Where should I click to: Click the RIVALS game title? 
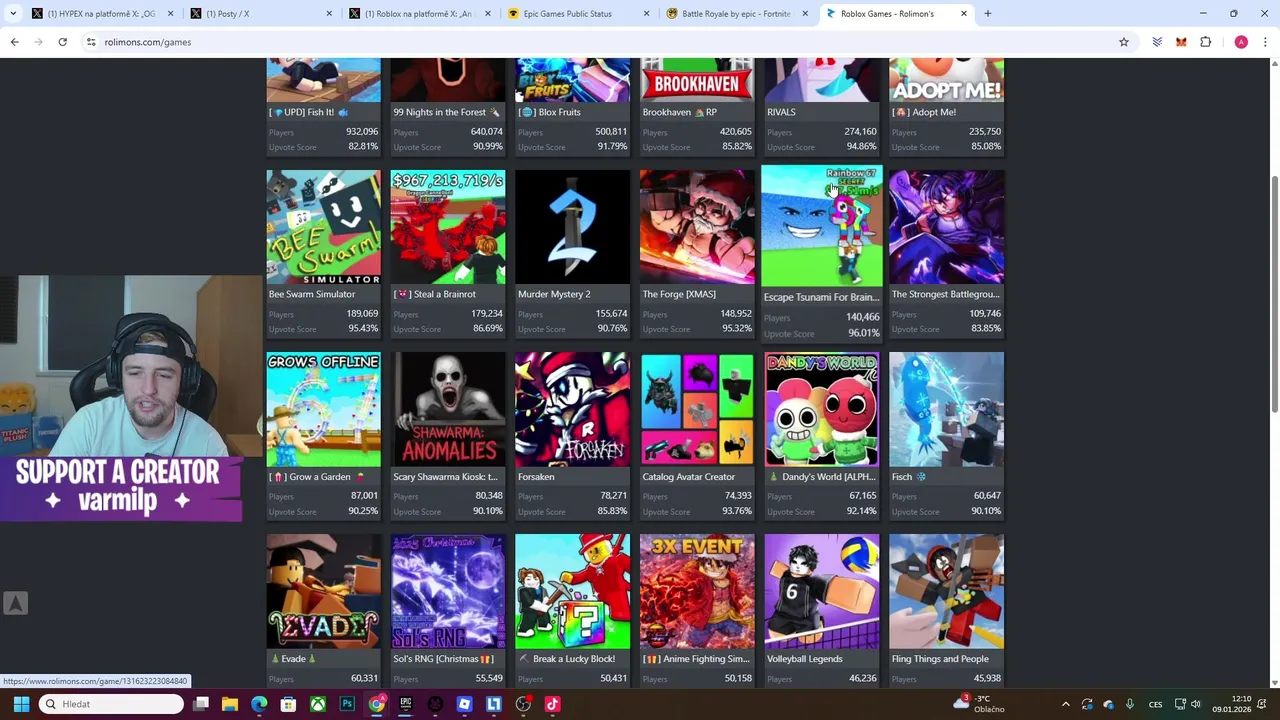point(781,112)
